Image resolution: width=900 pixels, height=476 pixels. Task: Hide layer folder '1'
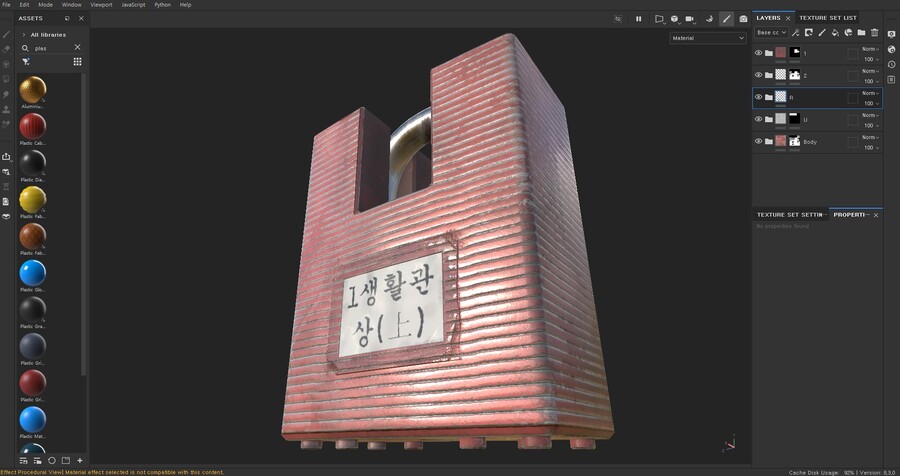tap(758, 53)
